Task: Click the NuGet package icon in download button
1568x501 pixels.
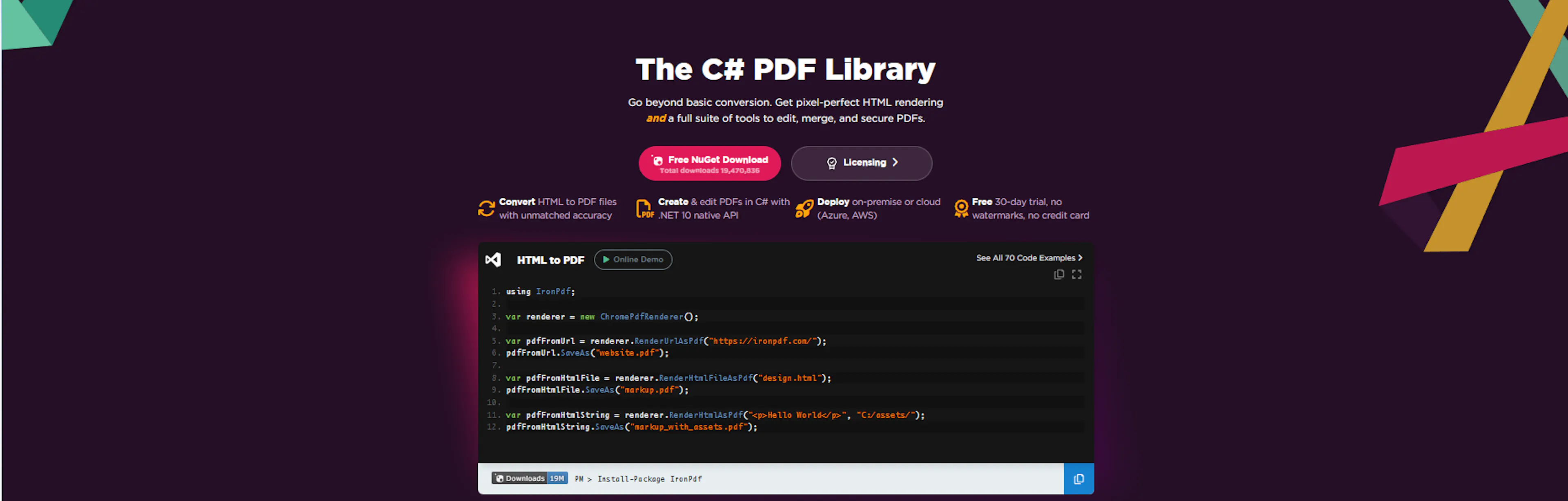Action: click(657, 160)
